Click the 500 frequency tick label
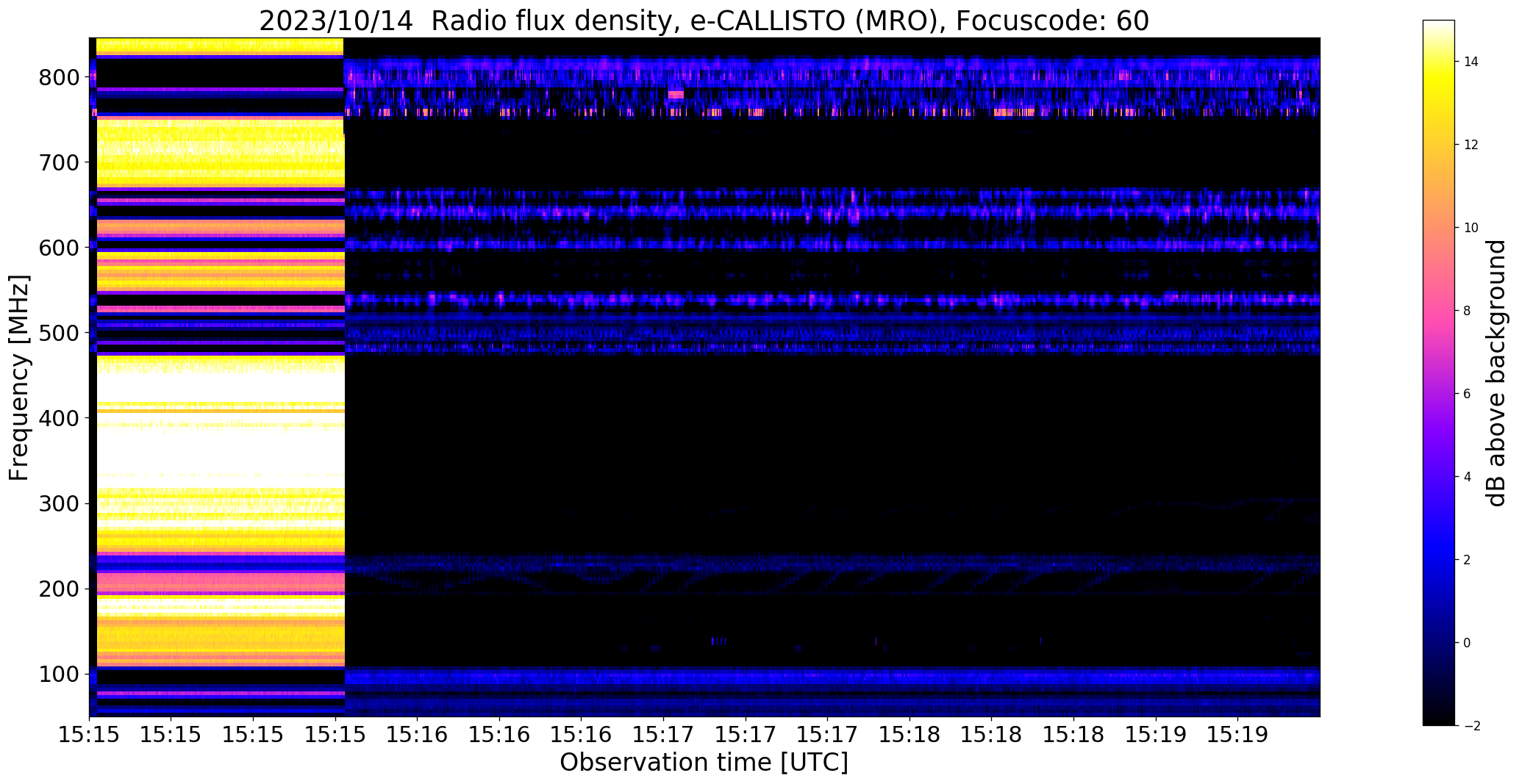Viewport: 1519px width, 784px height. coord(58,333)
